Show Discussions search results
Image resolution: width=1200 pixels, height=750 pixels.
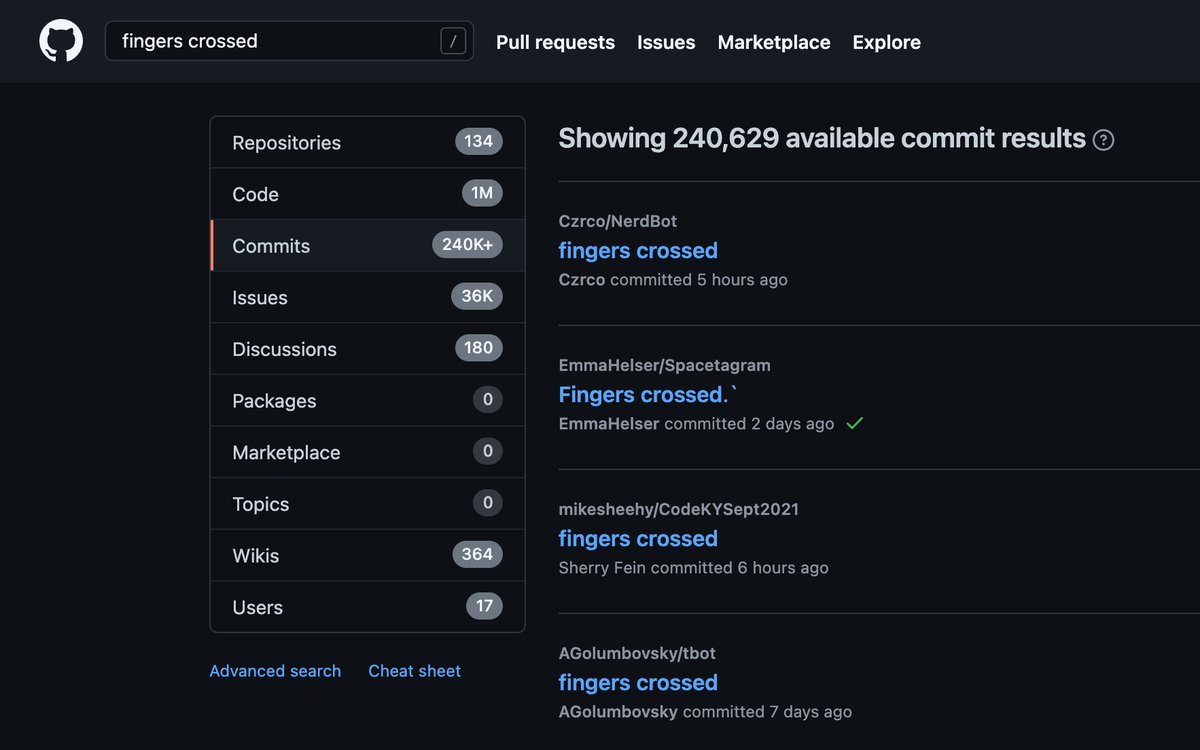pos(367,349)
